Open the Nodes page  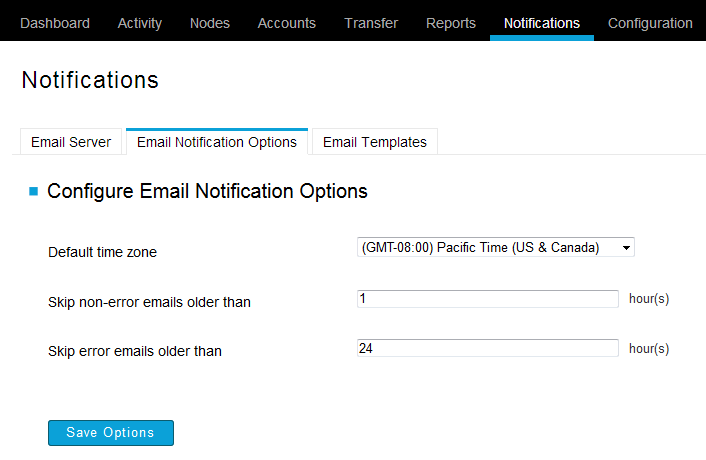pos(210,23)
